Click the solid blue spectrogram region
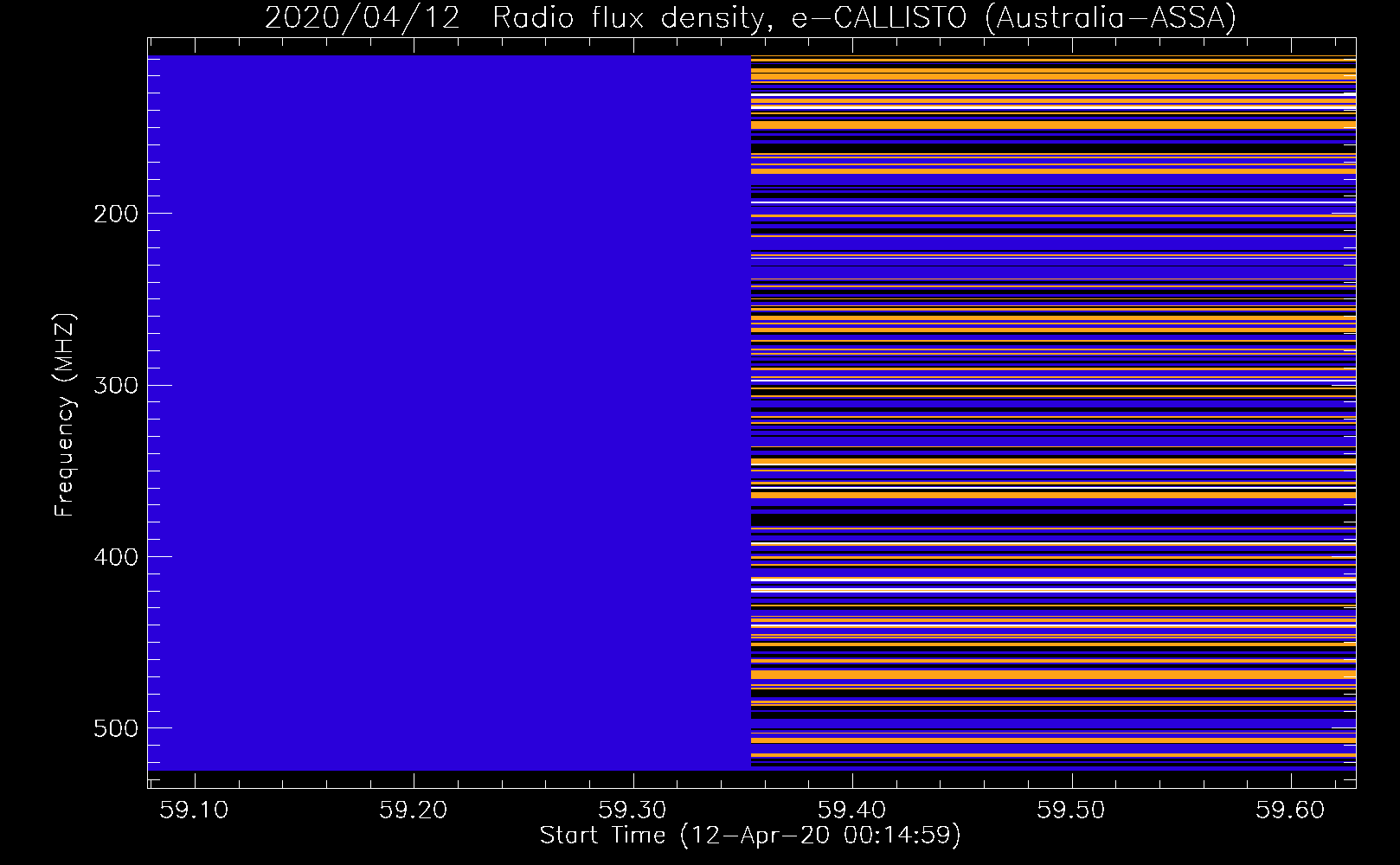1400x865 pixels. [x=449, y=413]
